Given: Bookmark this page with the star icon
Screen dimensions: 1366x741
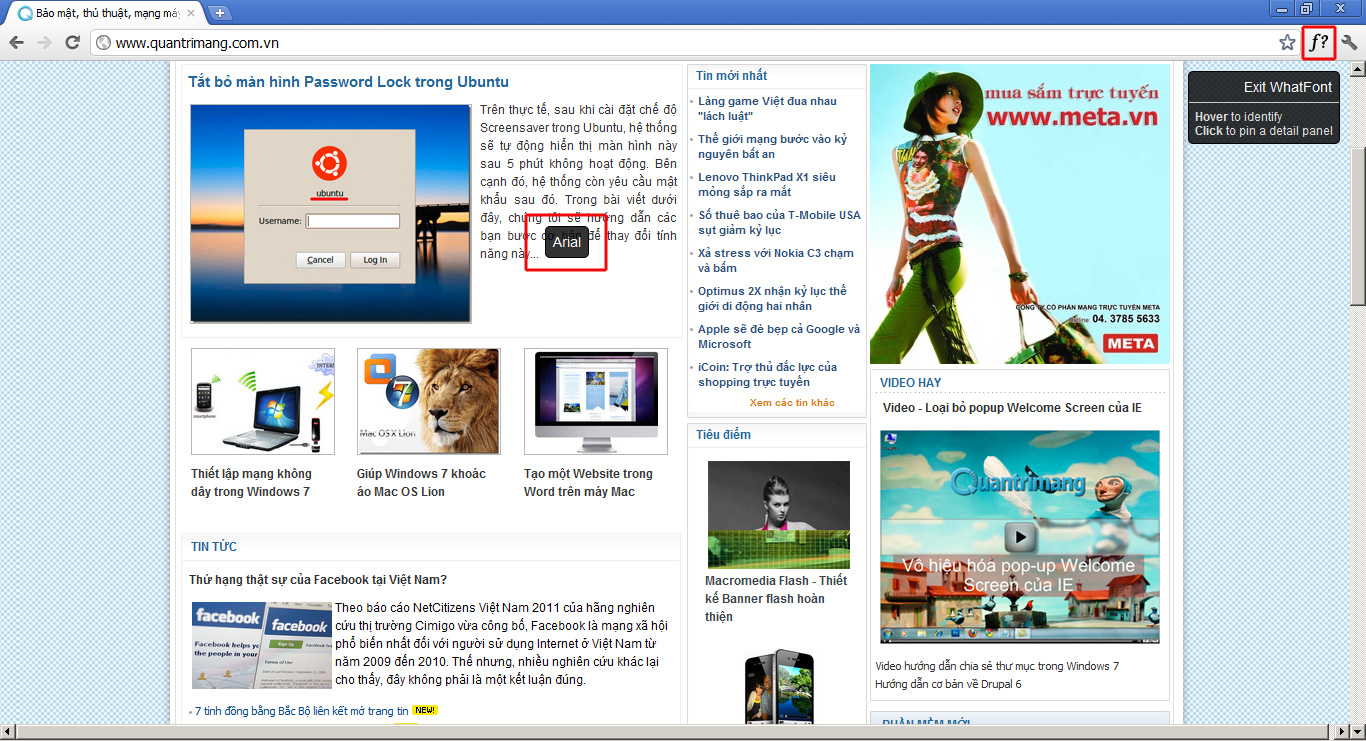Looking at the screenshot, I should 1287,42.
